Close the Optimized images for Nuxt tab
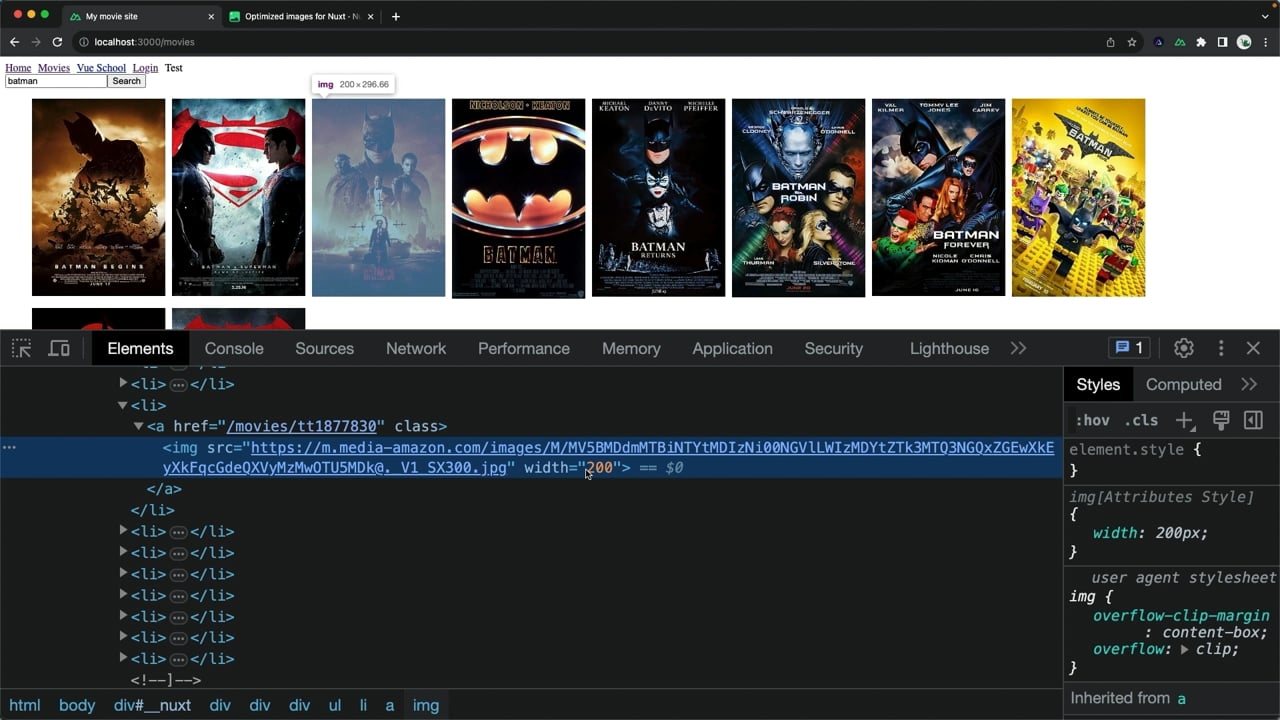 370,16
